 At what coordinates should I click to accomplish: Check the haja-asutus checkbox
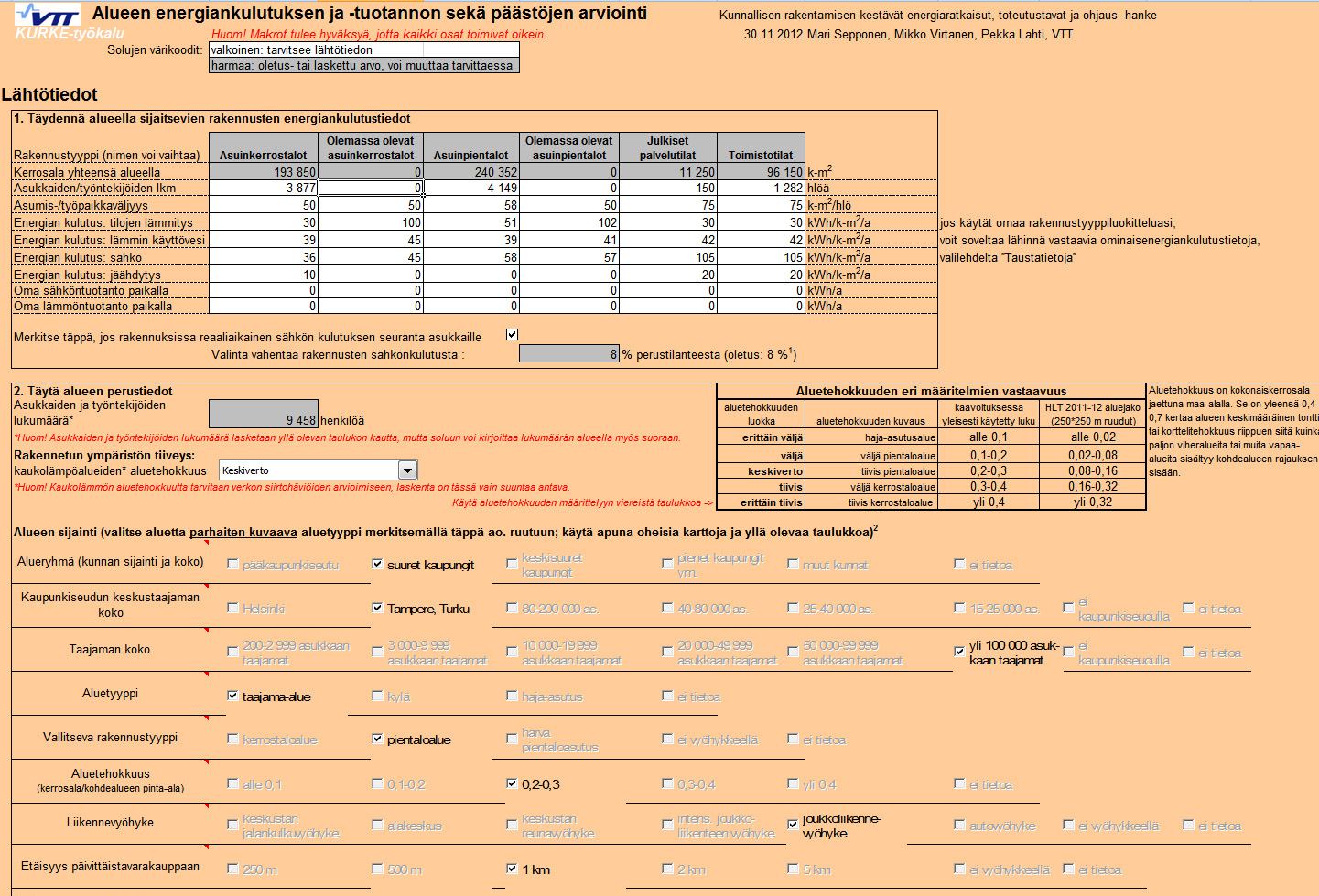tap(512, 696)
